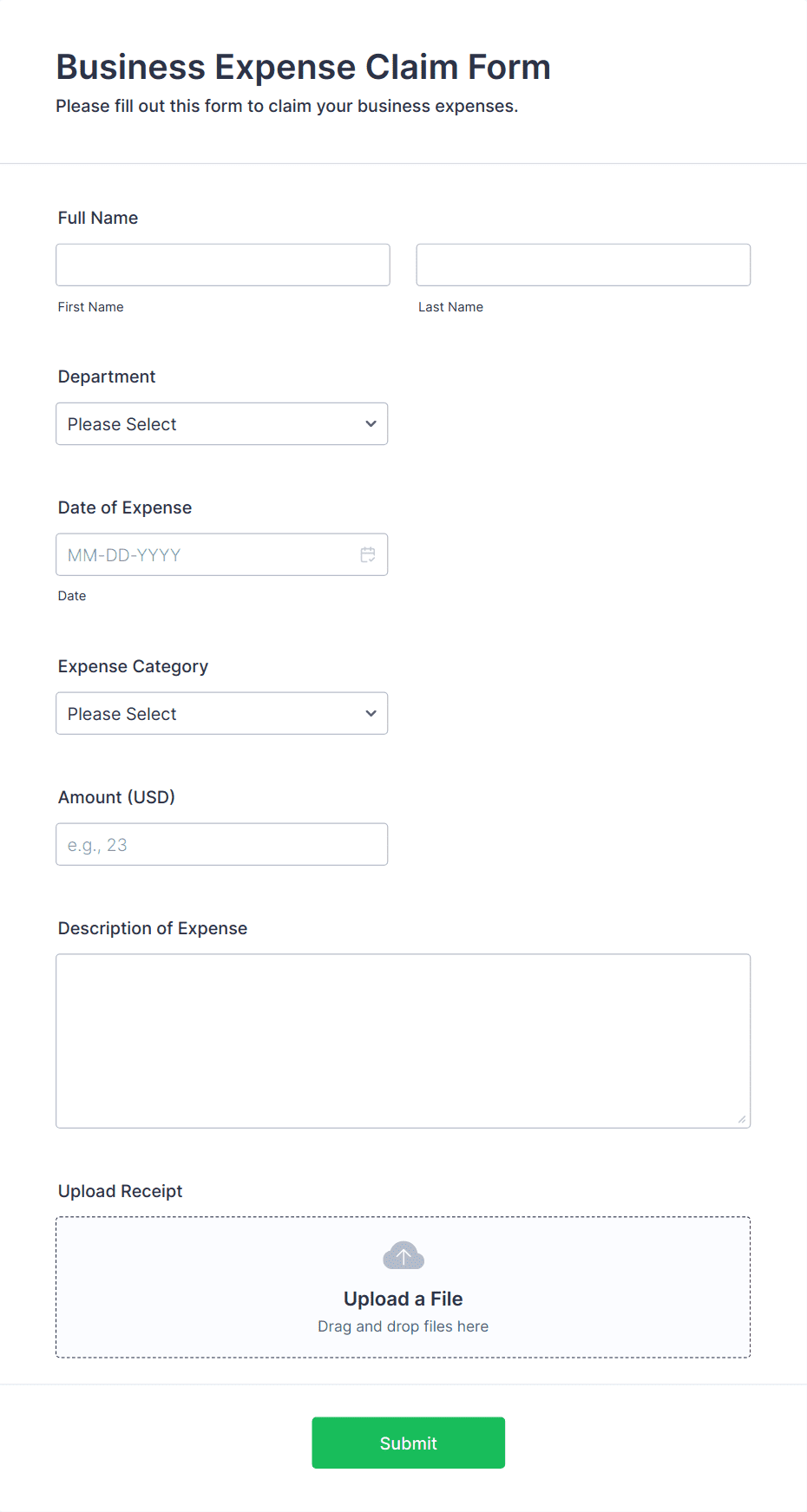The width and height of the screenshot is (807, 1512).
Task: Click the Drag and drop files here text
Action: [x=403, y=1325]
